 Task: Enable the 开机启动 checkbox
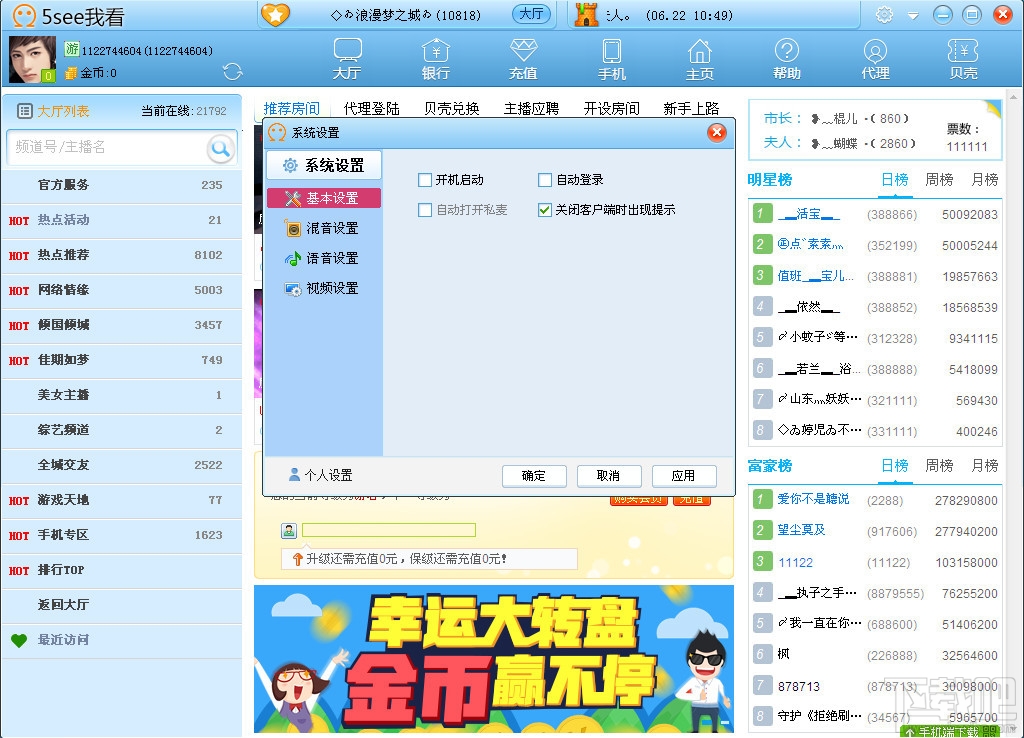(425, 181)
